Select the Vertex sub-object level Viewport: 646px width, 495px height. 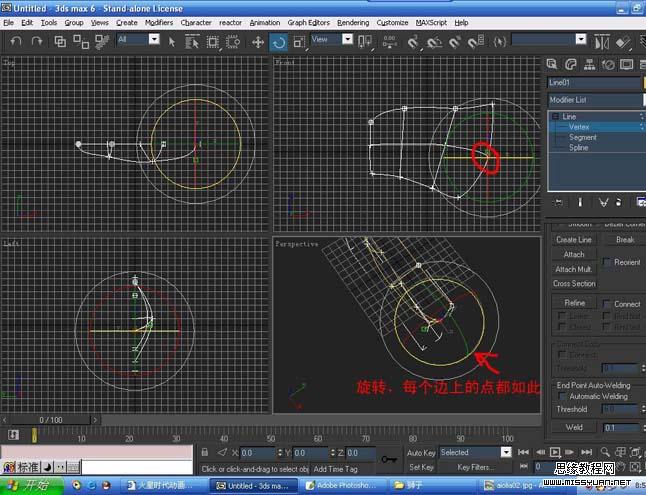pos(579,127)
